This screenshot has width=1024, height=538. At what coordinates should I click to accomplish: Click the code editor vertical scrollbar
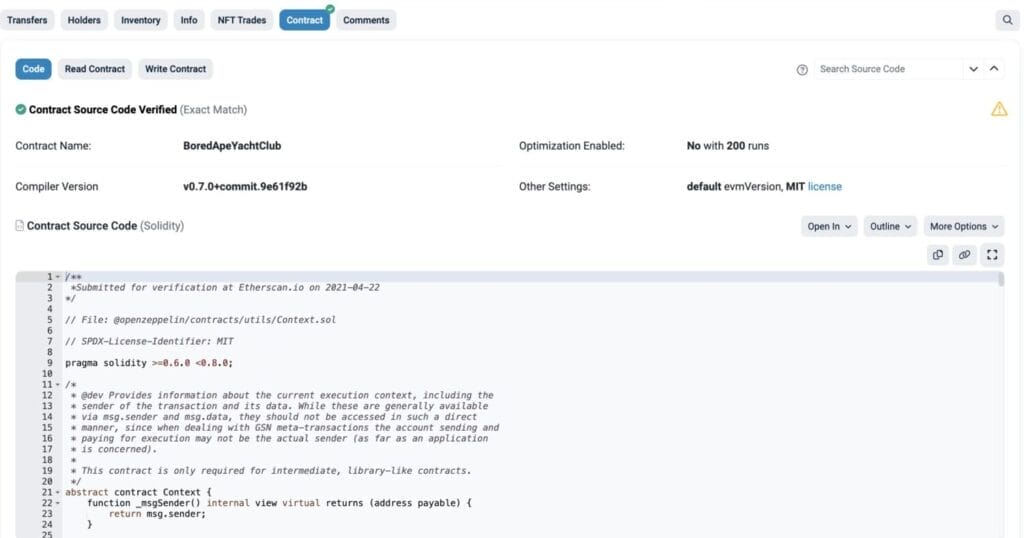[1000, 279]
